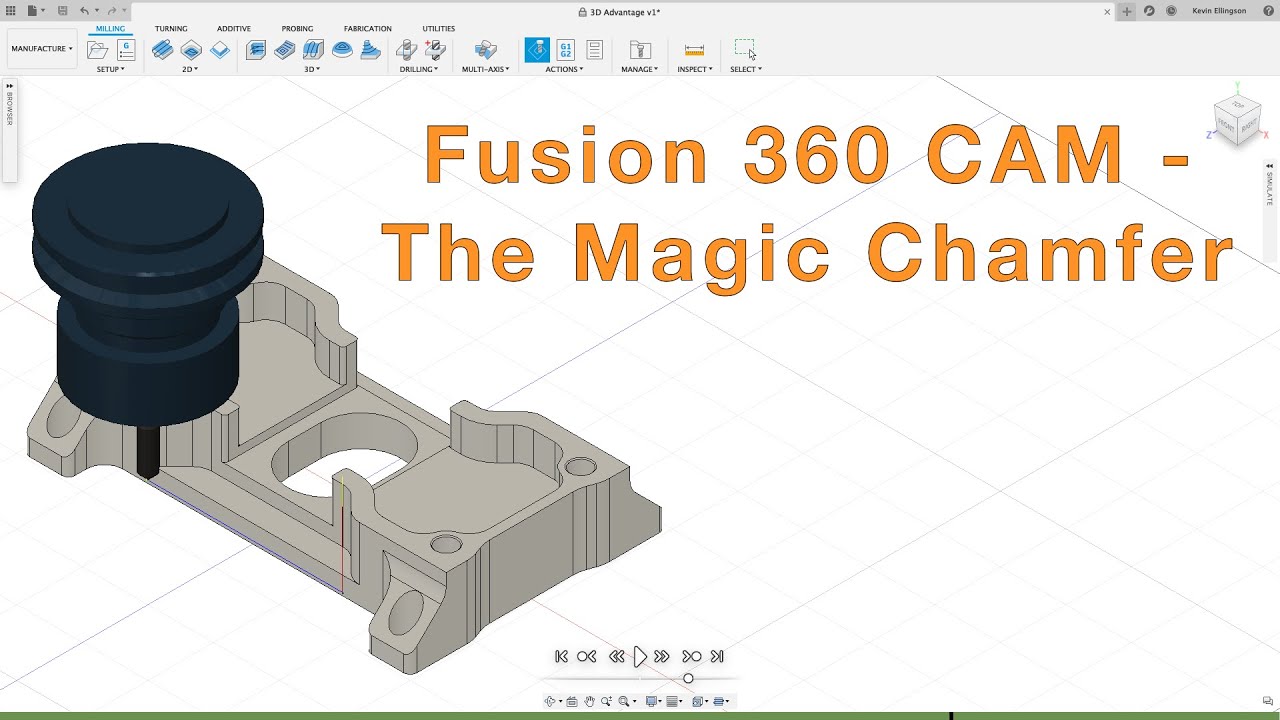Add a new document tab with plus
Screen dimensions: 1280x720
click(1127, 11)
